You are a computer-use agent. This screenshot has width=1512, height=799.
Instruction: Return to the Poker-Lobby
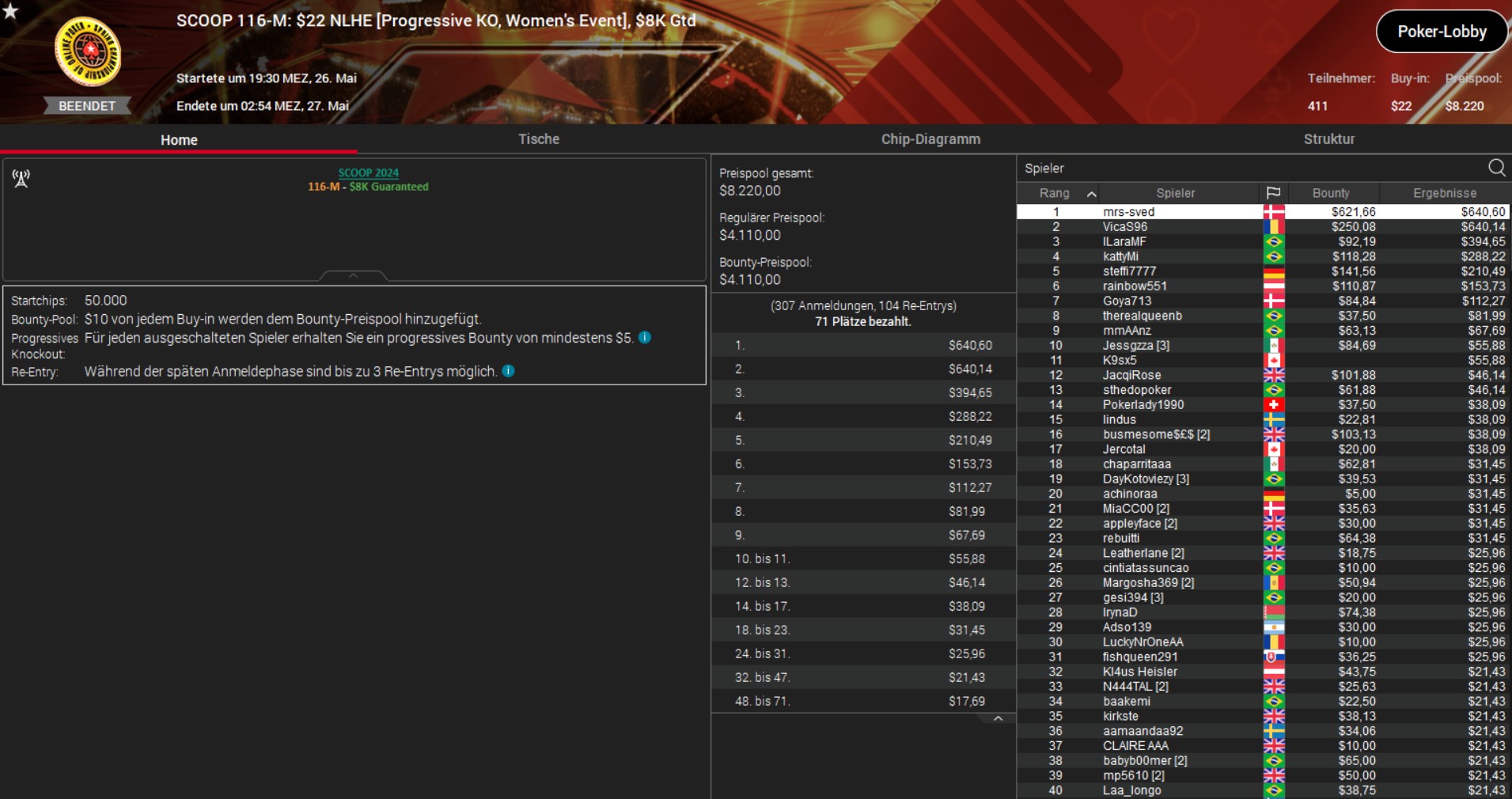[1441, 32]
